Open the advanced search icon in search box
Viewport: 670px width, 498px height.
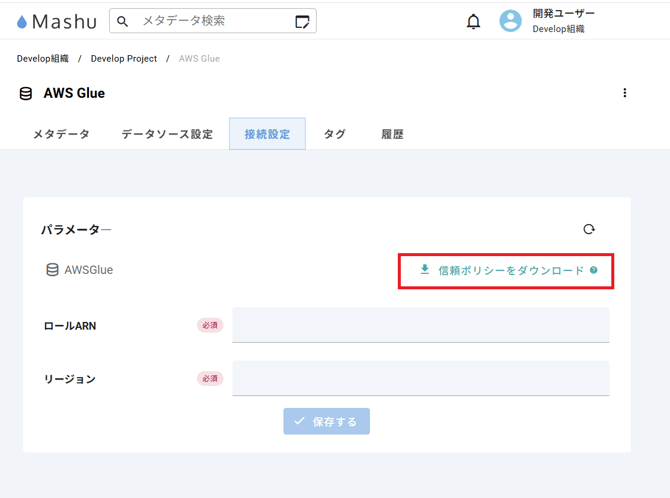[x=302, y=21]
